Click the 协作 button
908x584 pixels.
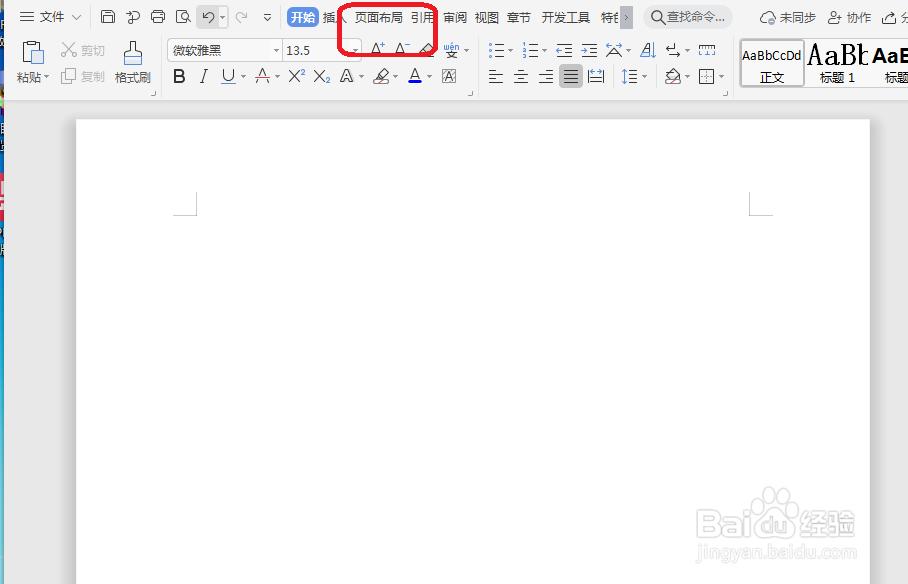(x=850, y=17)
